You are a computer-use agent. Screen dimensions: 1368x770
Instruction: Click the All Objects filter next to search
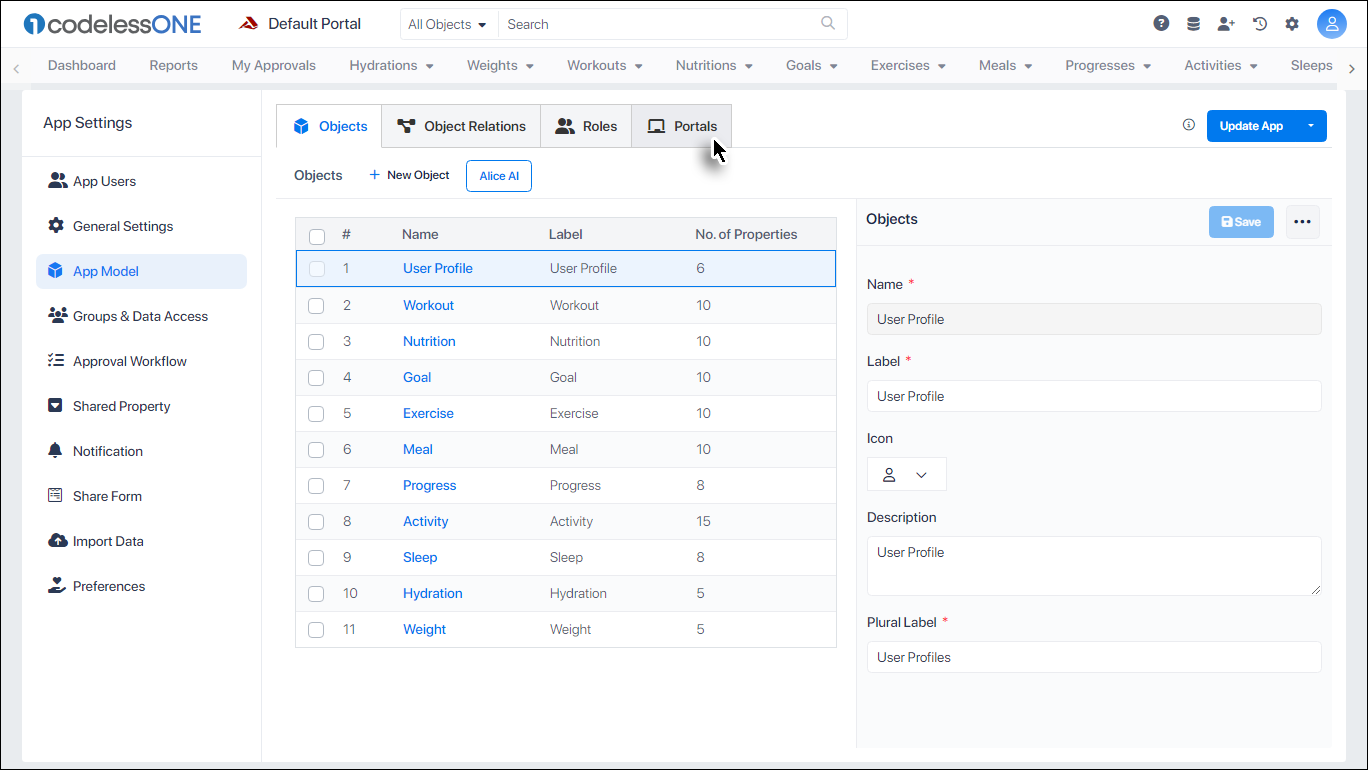click(448, 23)
